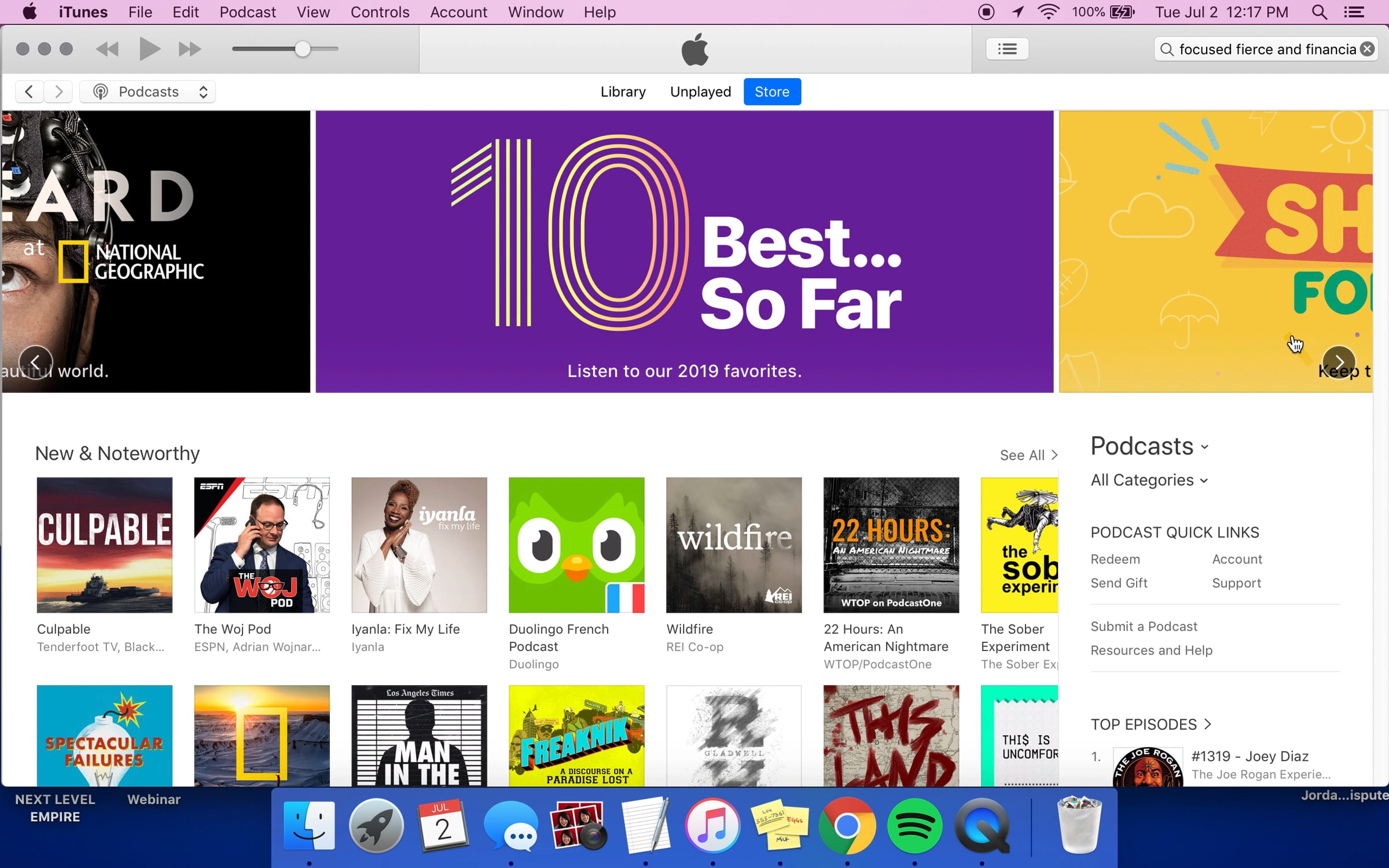Open Spotify from the Dock
Image resolution: width=1389 pixels, height=868 pixels.
tap(914, 826)
